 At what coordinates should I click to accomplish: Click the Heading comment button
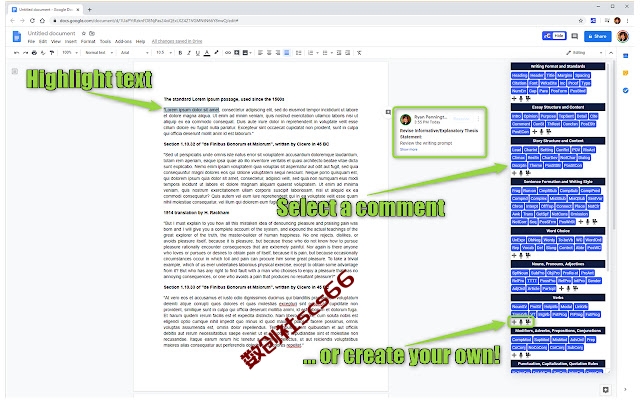(x=519, y=76)
